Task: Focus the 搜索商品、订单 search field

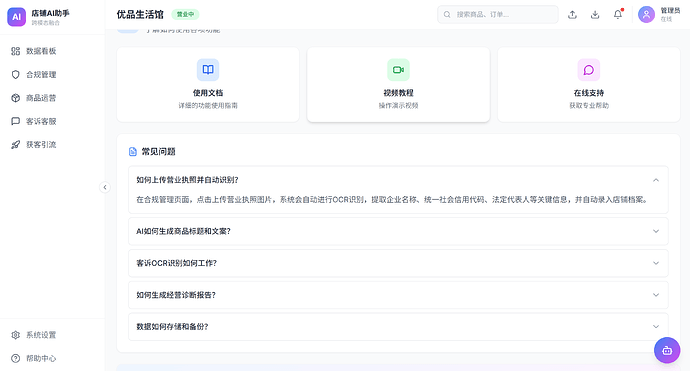Action: click(498, 15)
